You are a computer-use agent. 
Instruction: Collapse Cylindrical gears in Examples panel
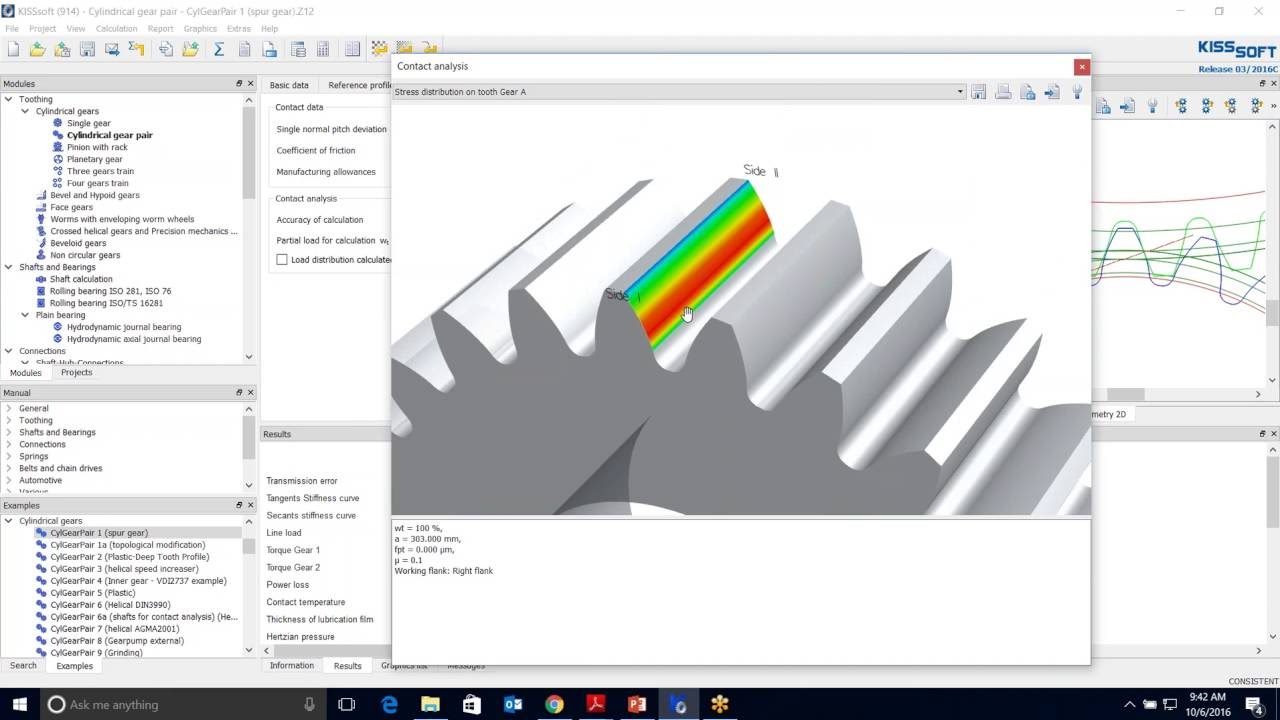9,521
